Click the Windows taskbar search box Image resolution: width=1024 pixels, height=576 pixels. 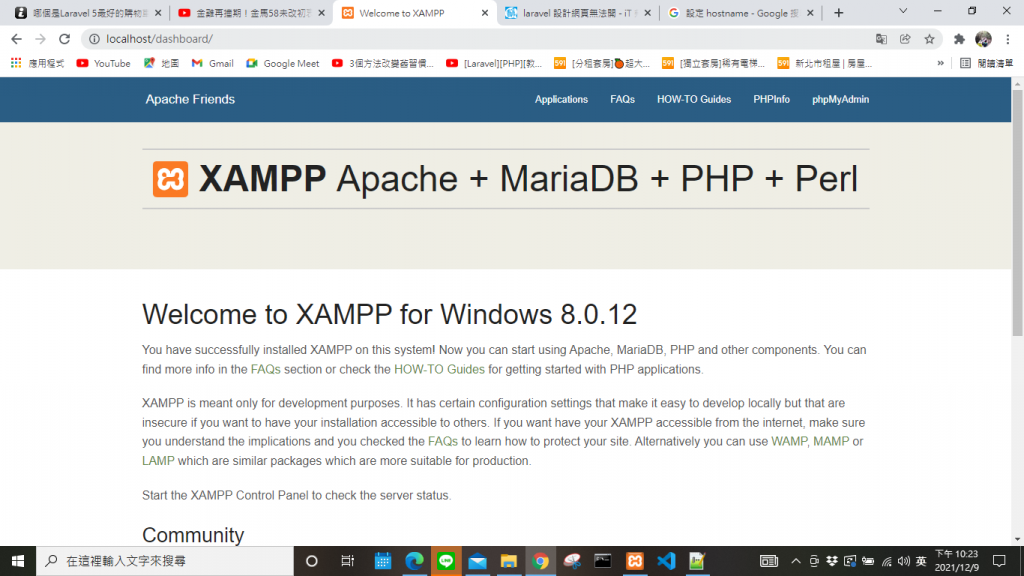click(165, 561)
